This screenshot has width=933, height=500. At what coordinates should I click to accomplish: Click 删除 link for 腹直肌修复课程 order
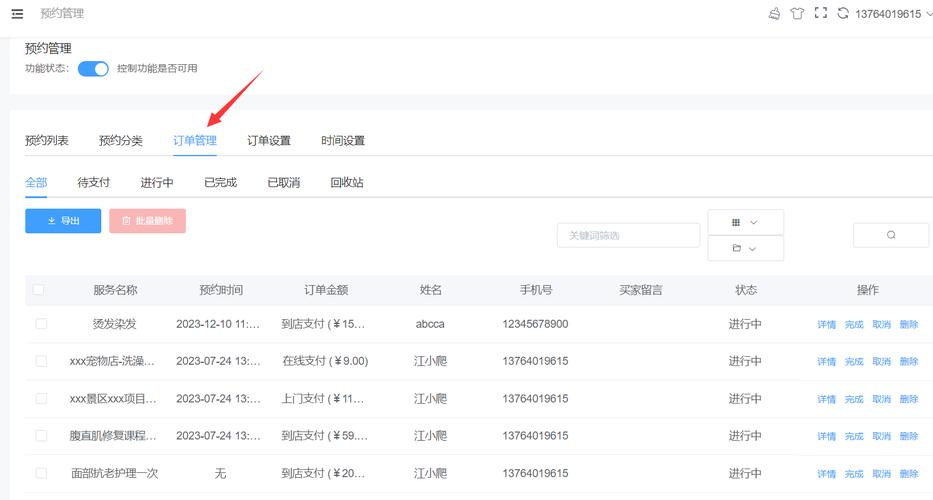tap(909, 437)
